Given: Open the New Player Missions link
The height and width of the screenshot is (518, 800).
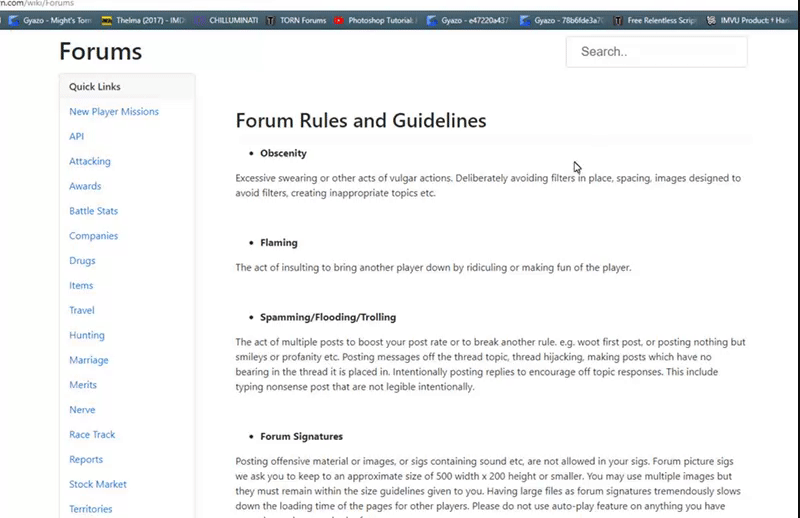Looking at the screenshot, I should [114, 111].
